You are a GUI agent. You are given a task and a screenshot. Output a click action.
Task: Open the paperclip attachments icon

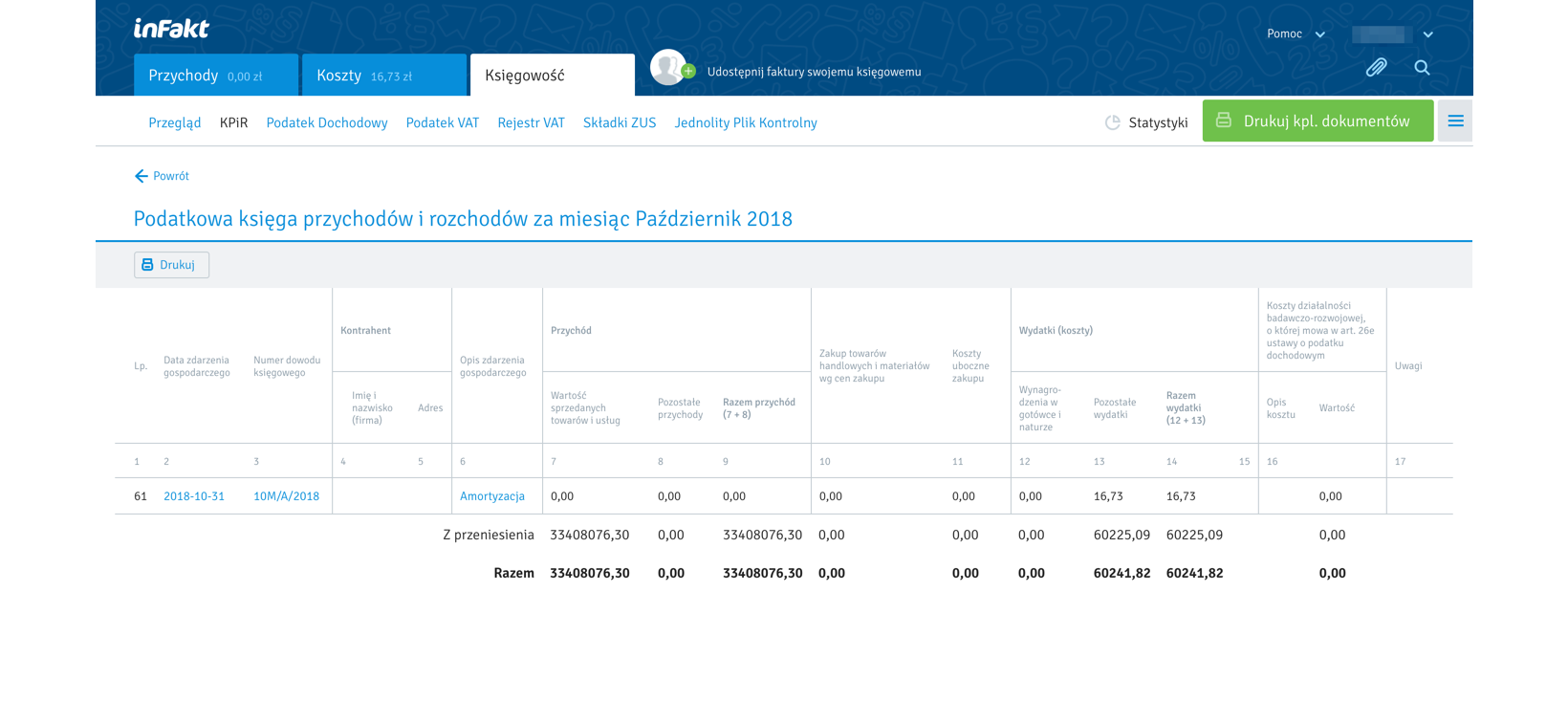(1376, 67)
